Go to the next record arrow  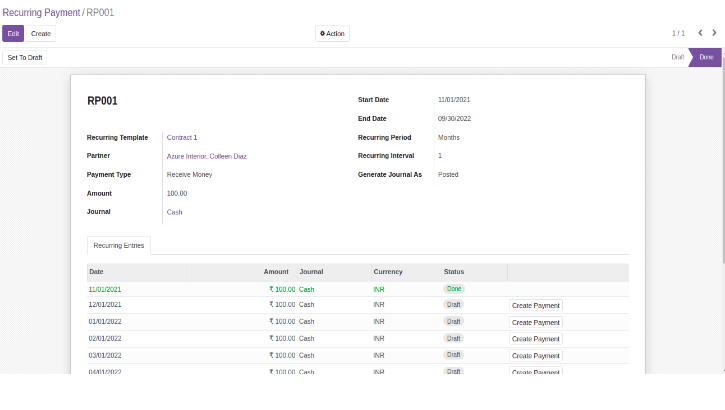pos(714,33)
